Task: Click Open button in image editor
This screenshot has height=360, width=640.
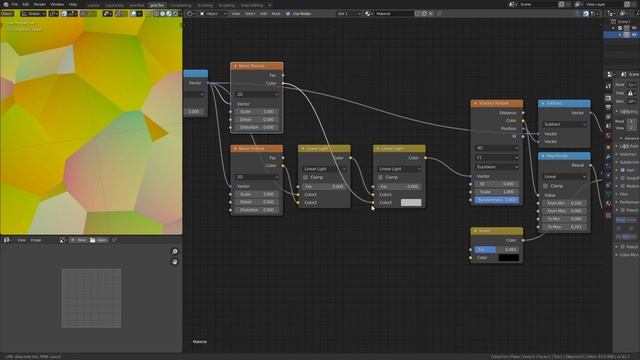Action: click(99, 240)
